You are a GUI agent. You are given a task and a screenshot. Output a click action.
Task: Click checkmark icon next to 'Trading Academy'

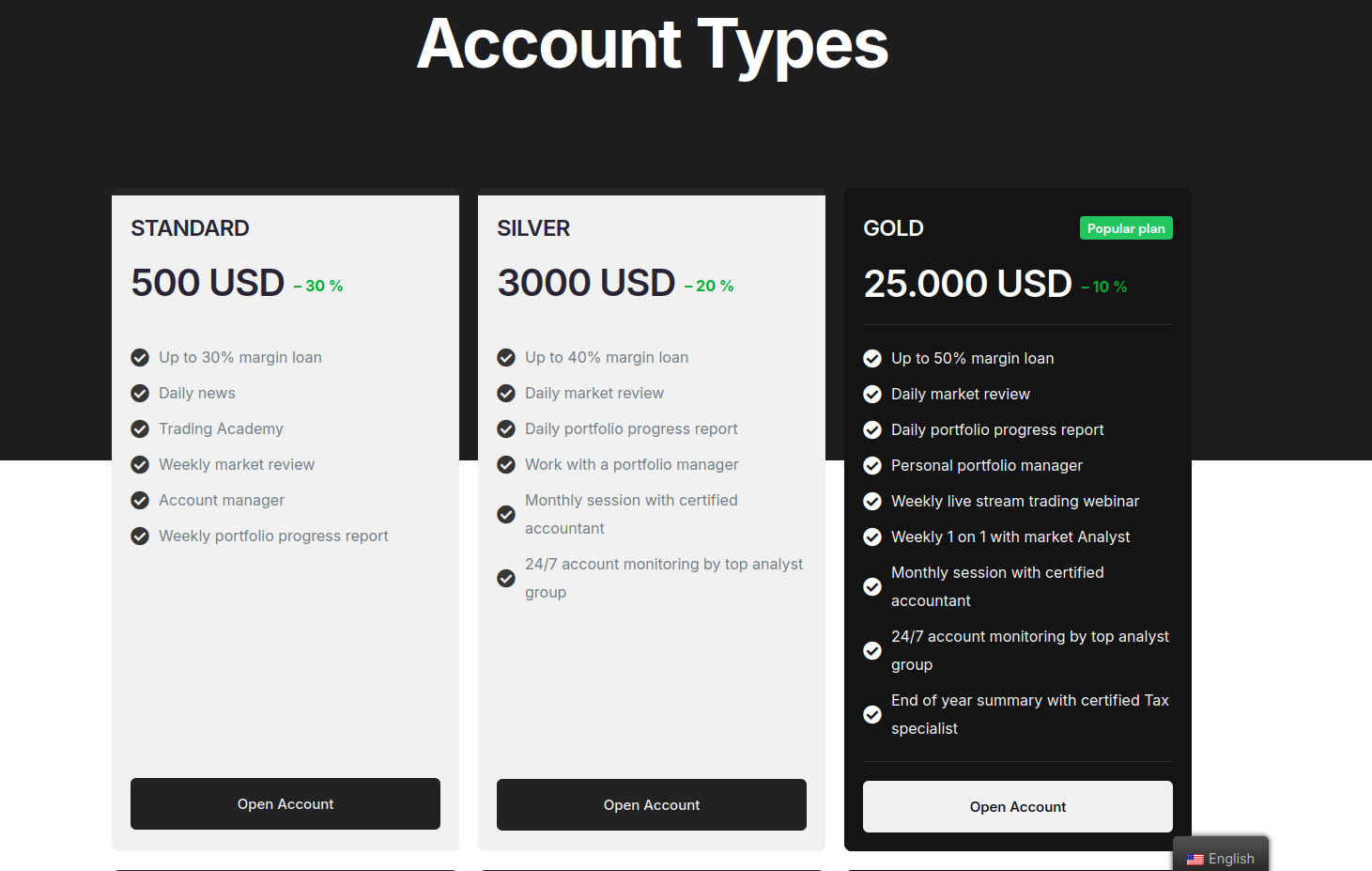(140, 429)
